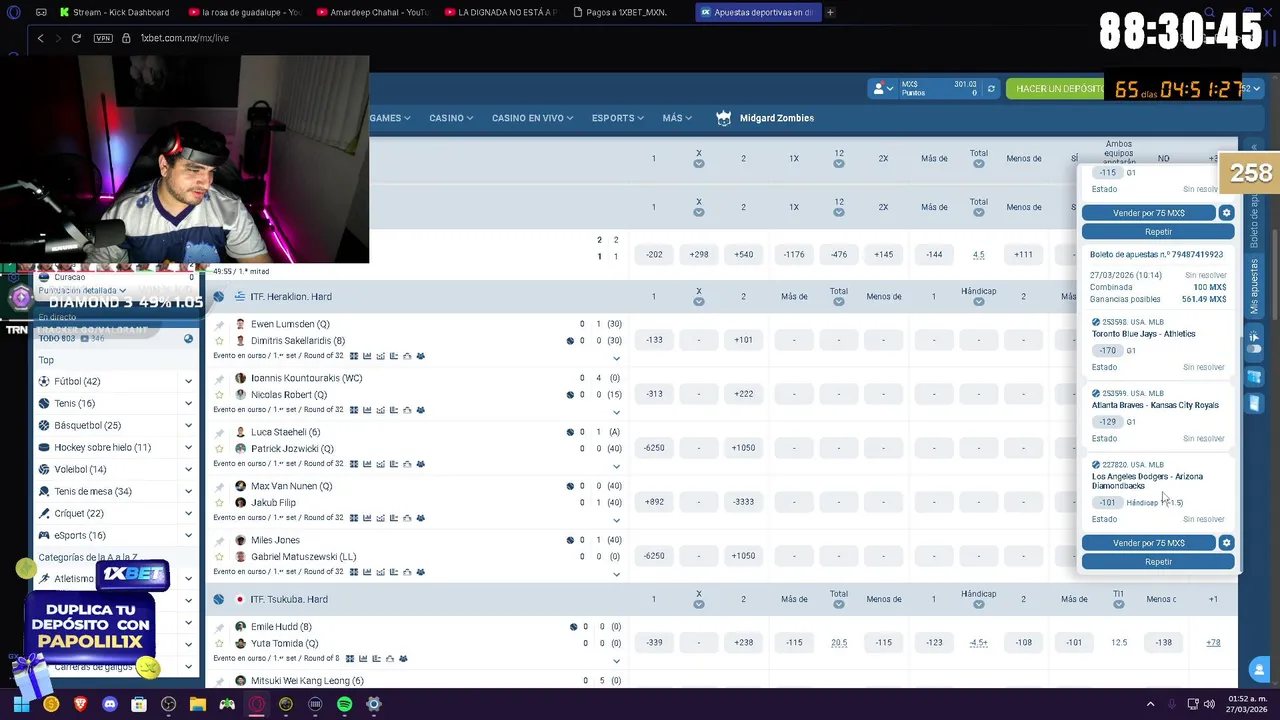This screenshot has width=1280, height=720.
Task: Go back in the browser
Action: click(x=40, y=38)
